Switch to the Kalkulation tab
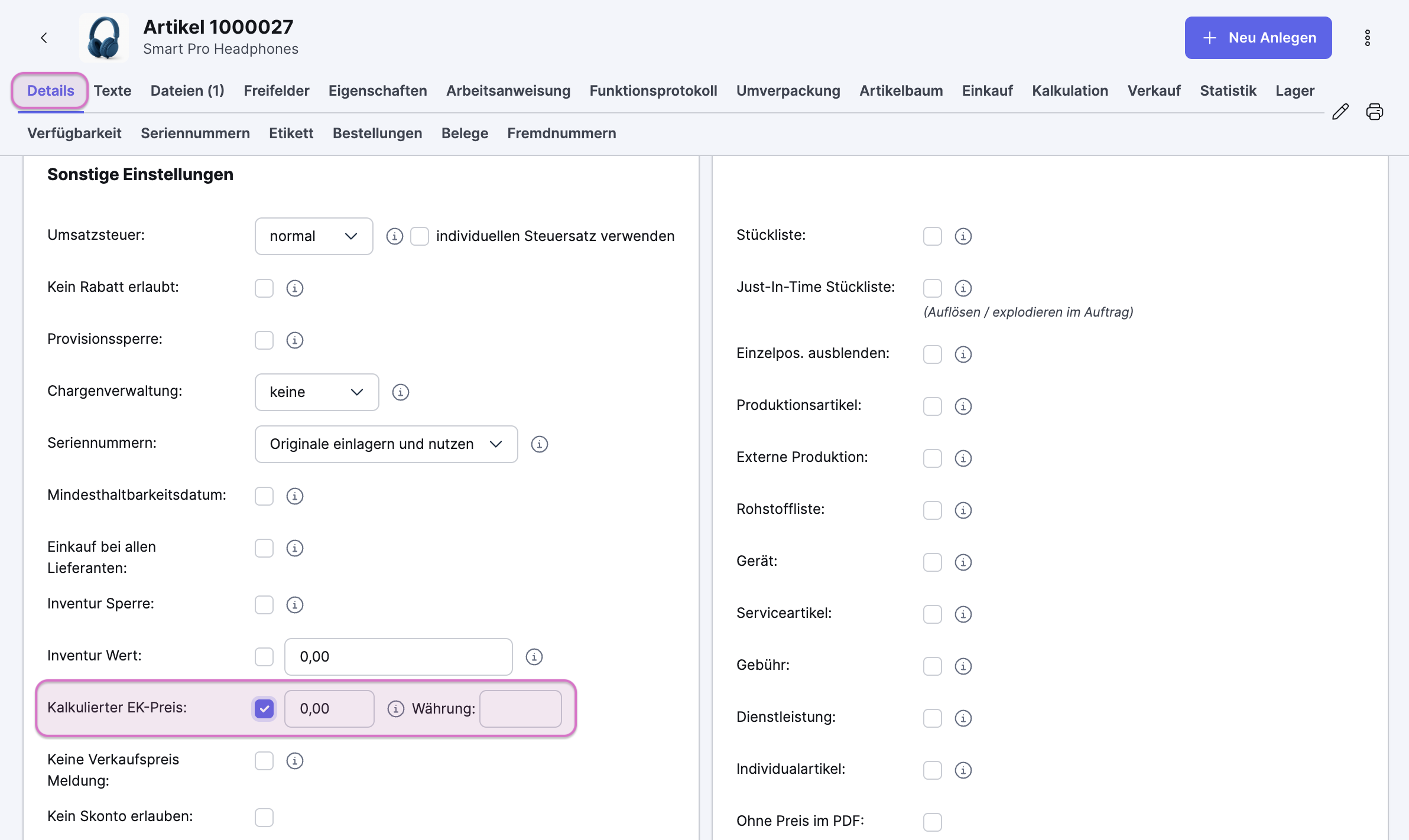The height and width of the screenshot is (840, 1409). tap(1070, 90)
